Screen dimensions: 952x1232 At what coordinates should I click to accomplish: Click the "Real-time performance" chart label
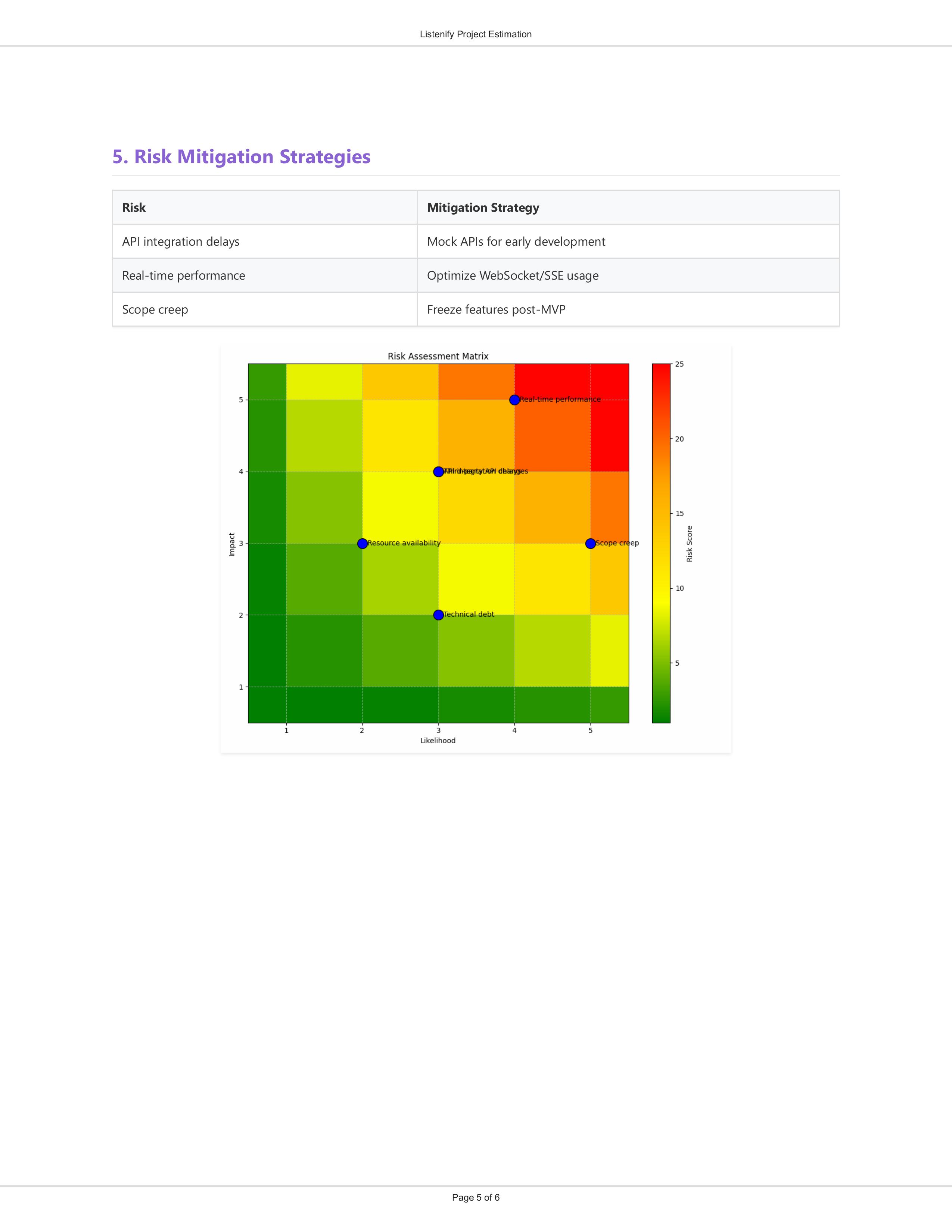[x=560, y=399]
